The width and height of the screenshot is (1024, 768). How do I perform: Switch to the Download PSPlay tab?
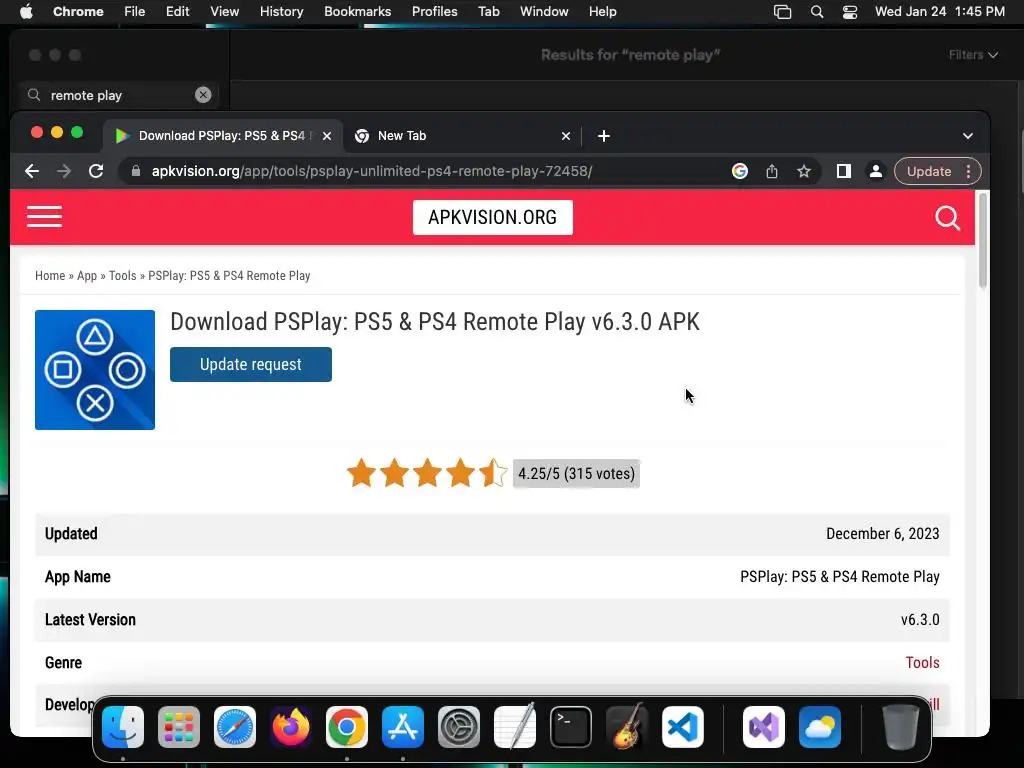[x=224, y=136]
